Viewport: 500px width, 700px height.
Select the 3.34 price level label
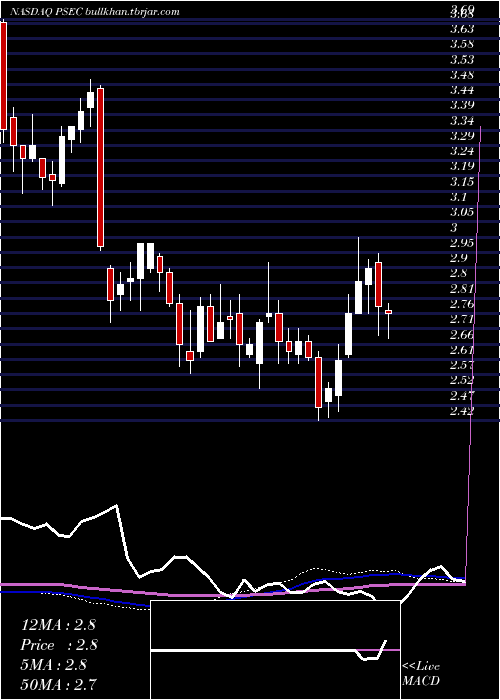[462, 121]
